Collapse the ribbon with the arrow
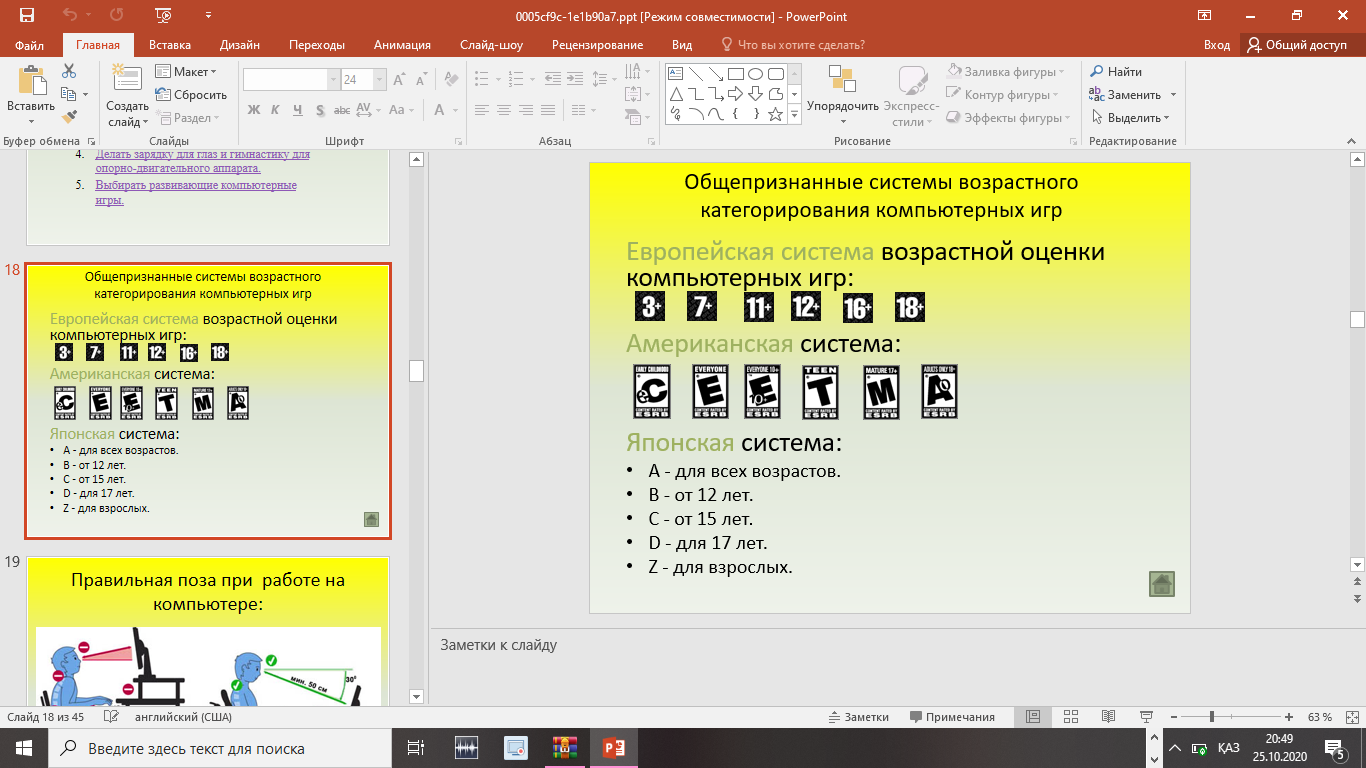The width and height of the screenshot is (1366, 768). (1352, 142)
